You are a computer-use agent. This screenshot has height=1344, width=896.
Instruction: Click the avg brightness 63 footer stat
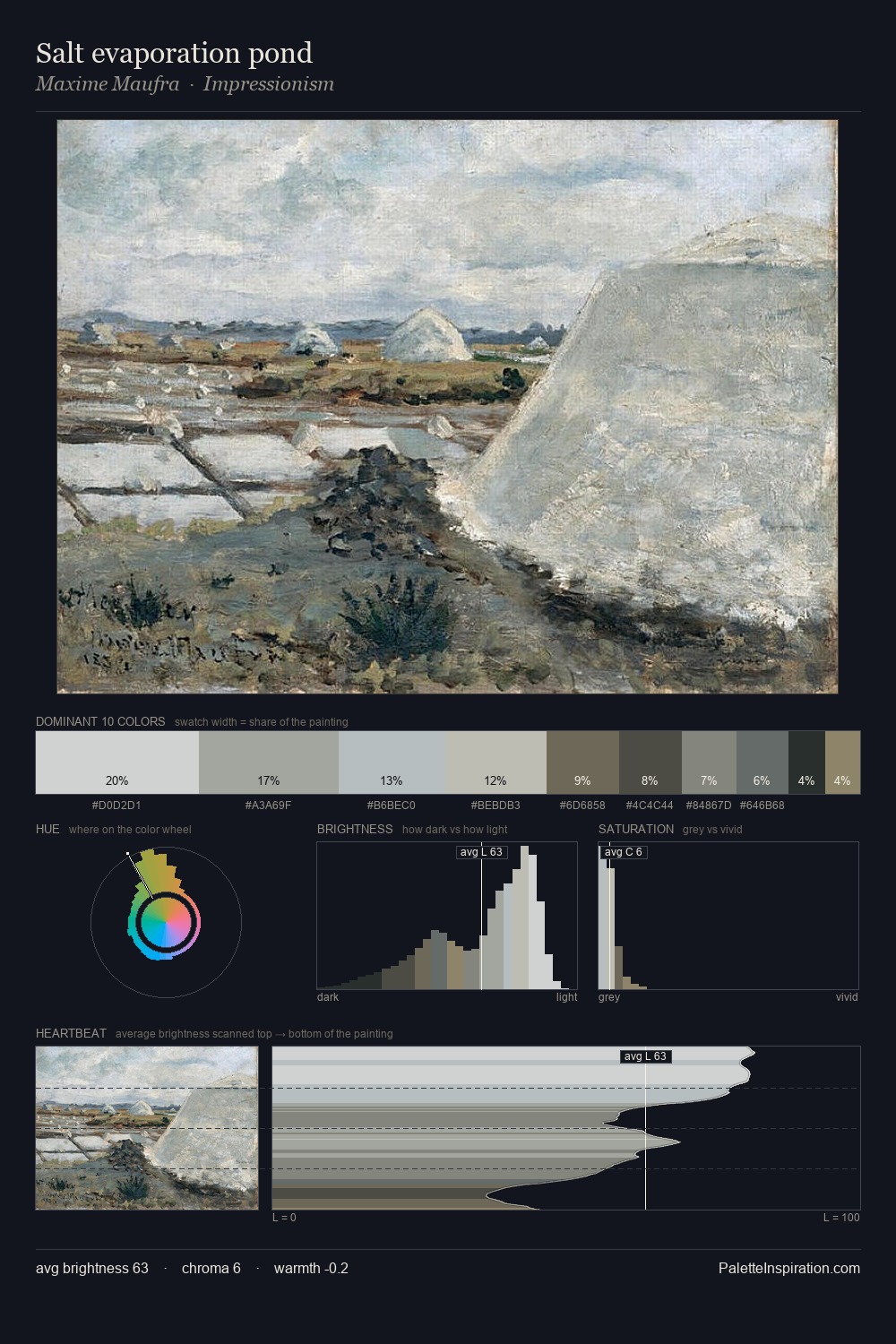click(x=92, y=1269)
